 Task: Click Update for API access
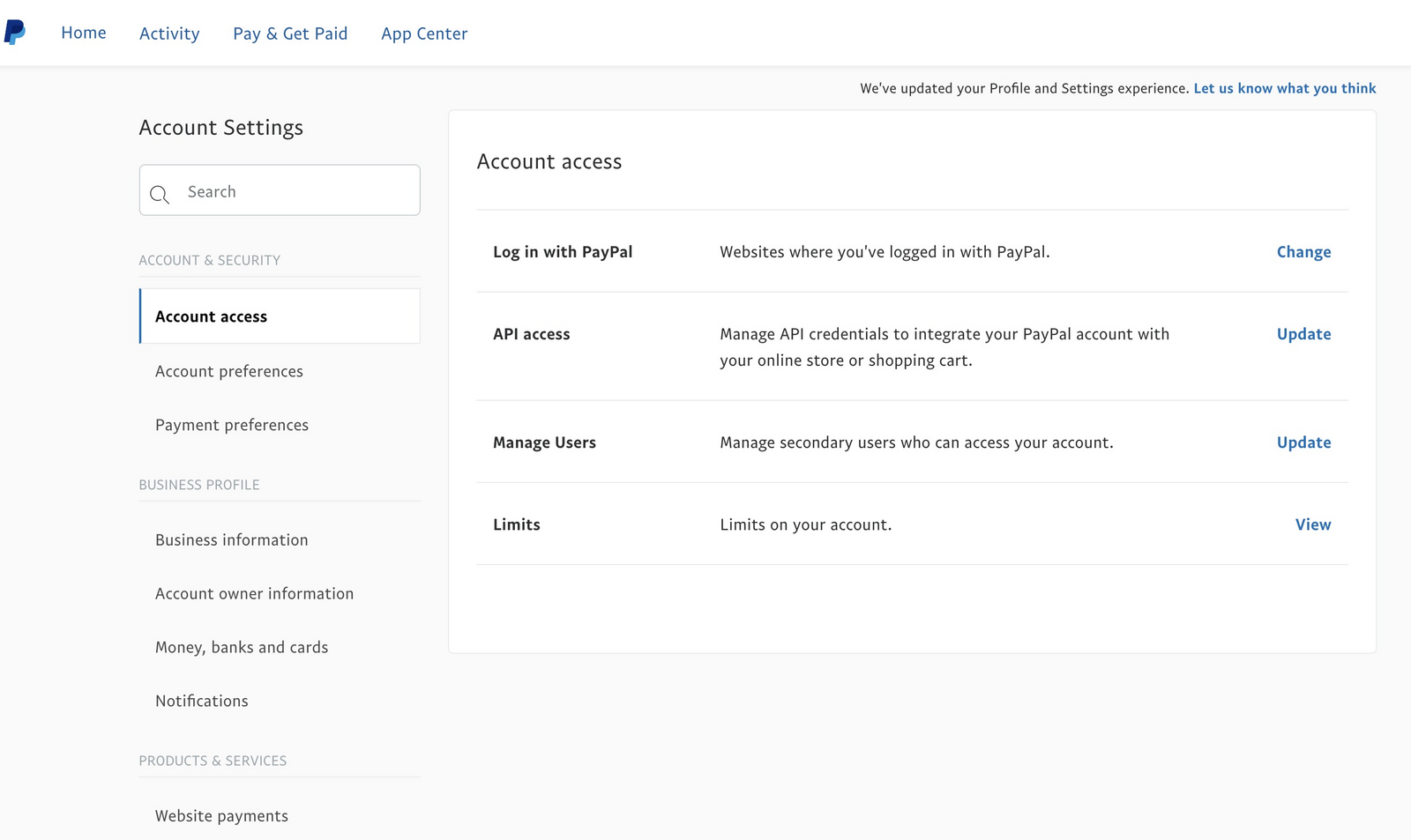[x=1303, y=334]
